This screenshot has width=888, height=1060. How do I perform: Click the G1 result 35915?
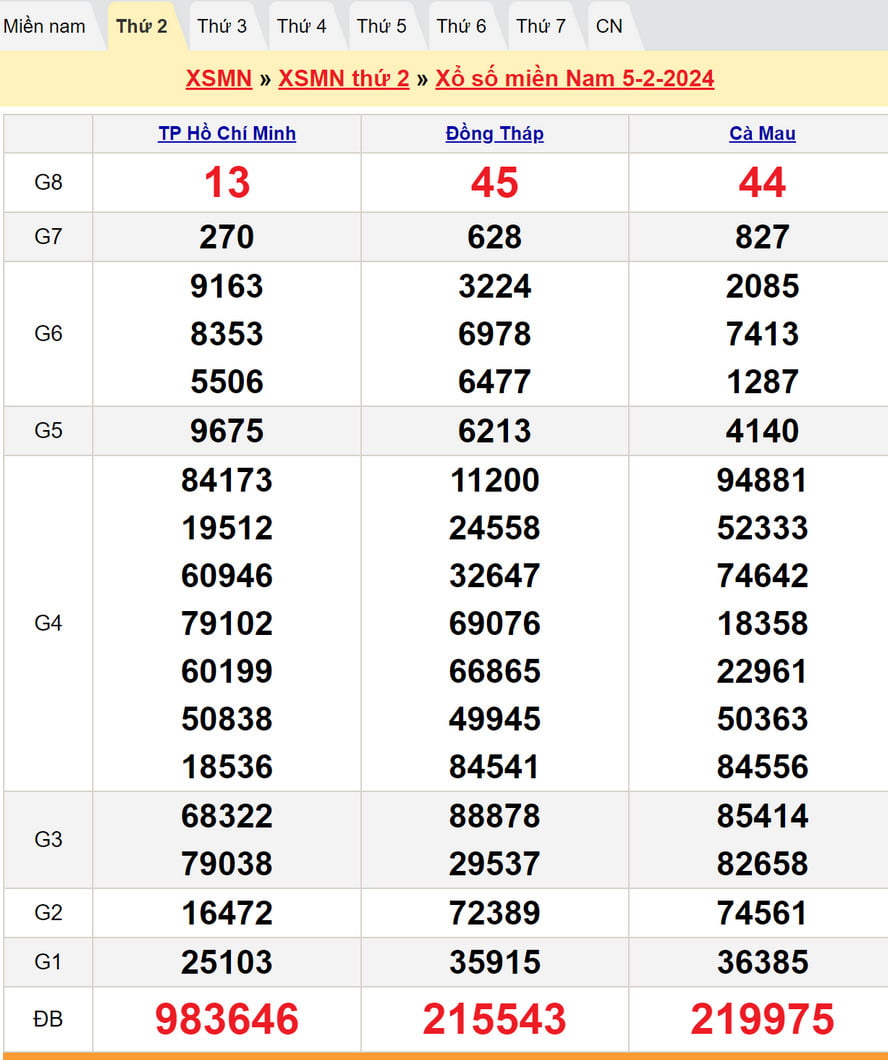click(495, 962)
